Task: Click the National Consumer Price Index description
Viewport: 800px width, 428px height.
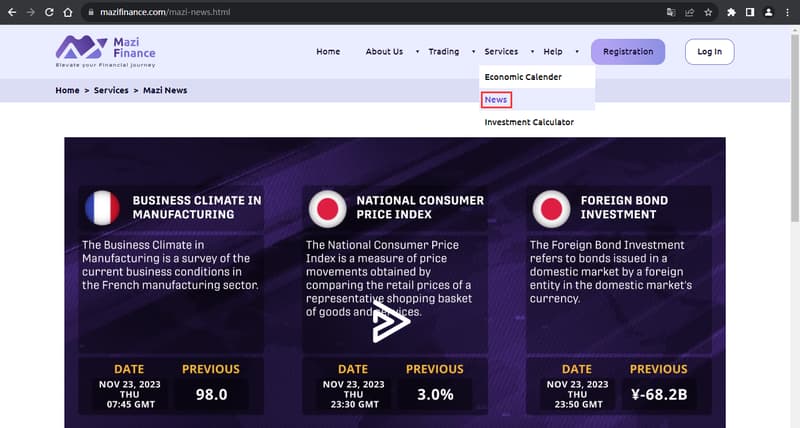Action: pyautogui.click(x=389, y=279)
